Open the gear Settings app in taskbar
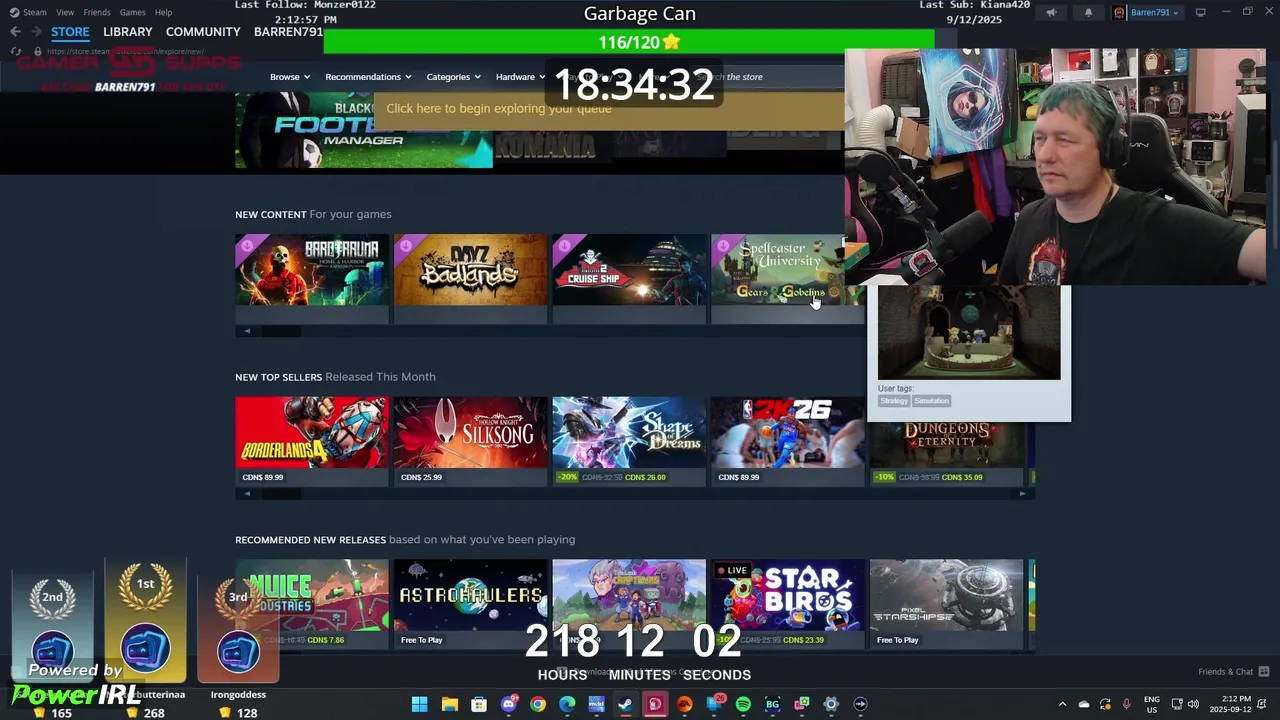 point(831,704)
